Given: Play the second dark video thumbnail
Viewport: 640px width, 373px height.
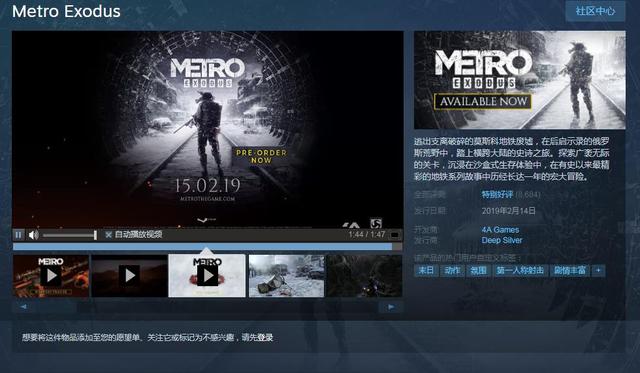Looking at the screenshot, I should point(129,275).
